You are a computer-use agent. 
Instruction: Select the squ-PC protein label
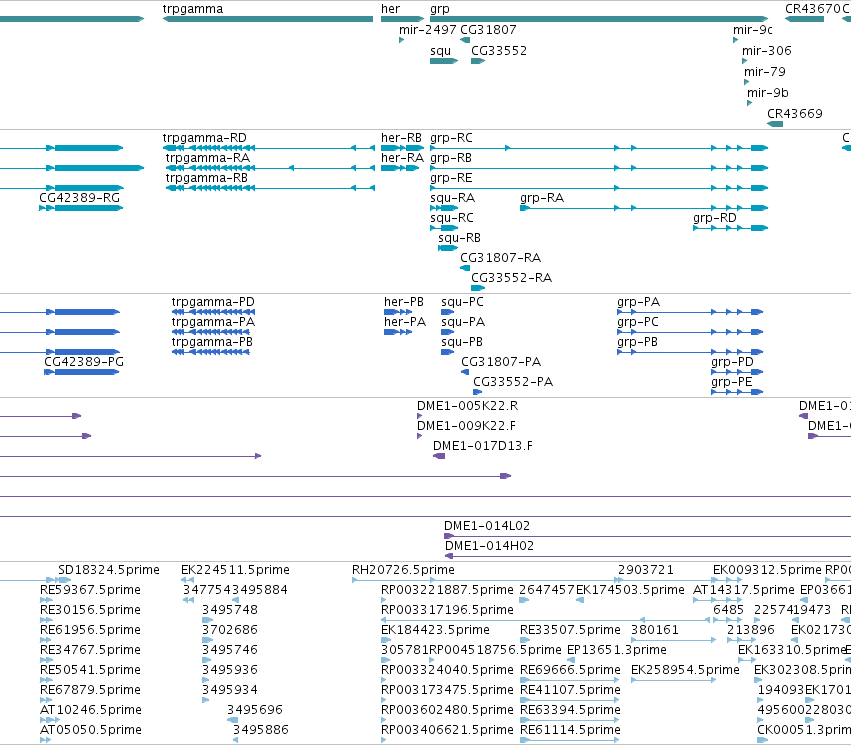point(462,302)
